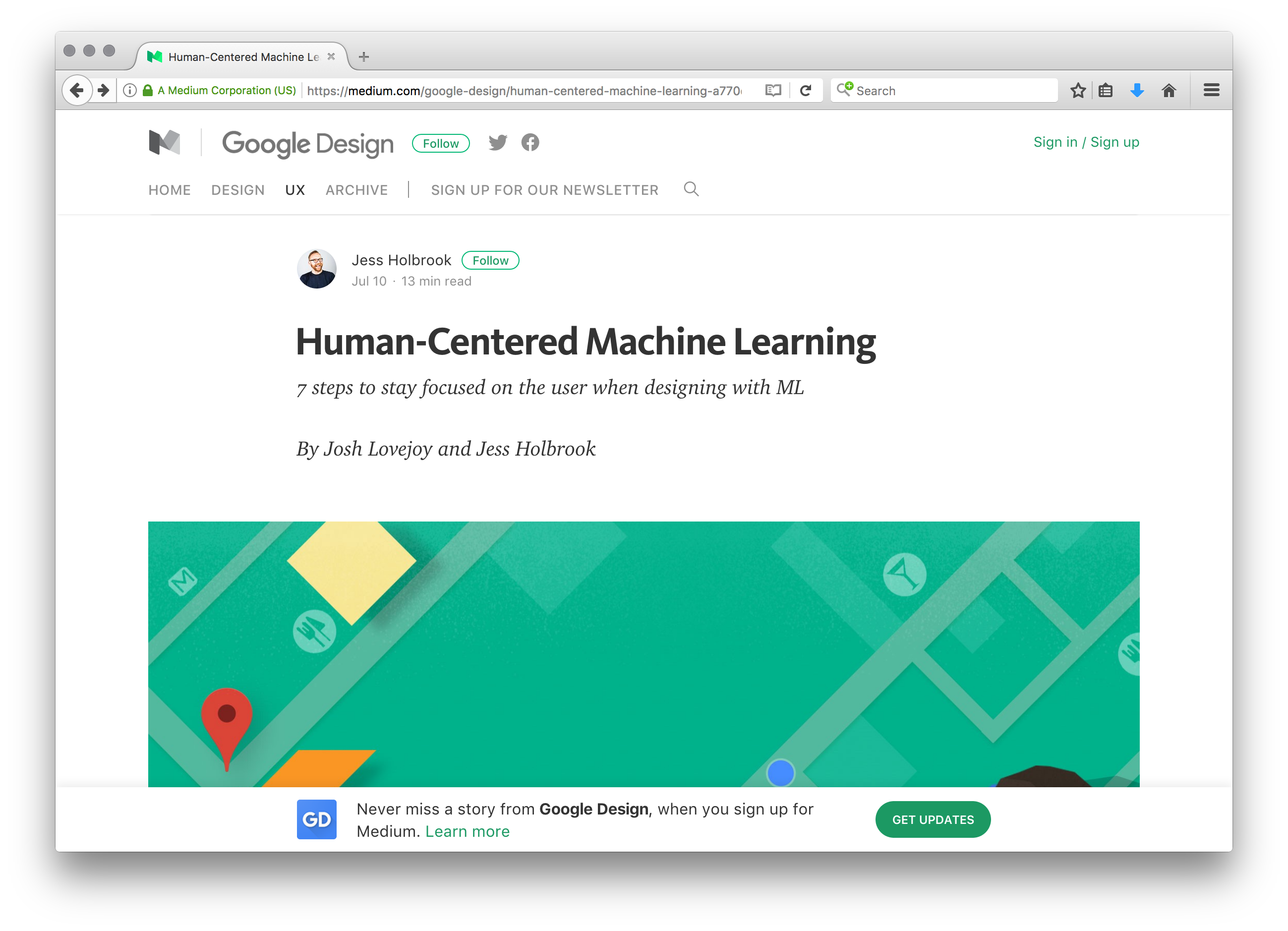Open the HOME navigation item
Image resolution: width=1288 pixels, height=931 pixels.
click(x=169, y=190)
